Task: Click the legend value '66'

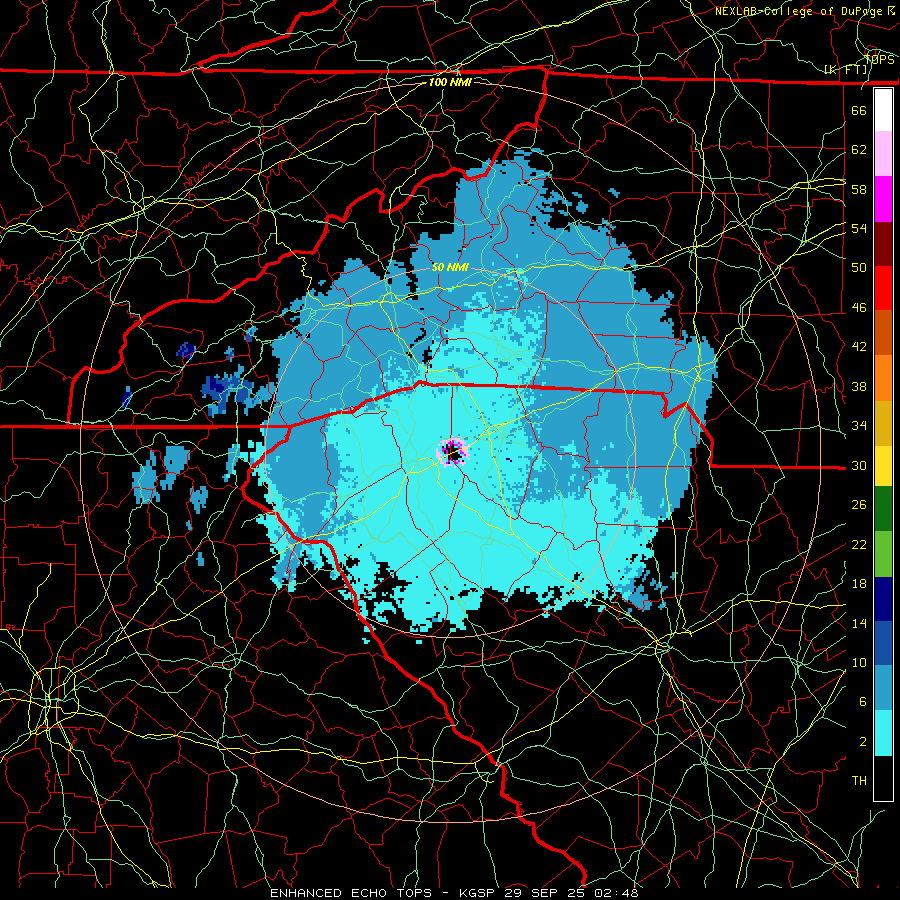Action: 859,110
